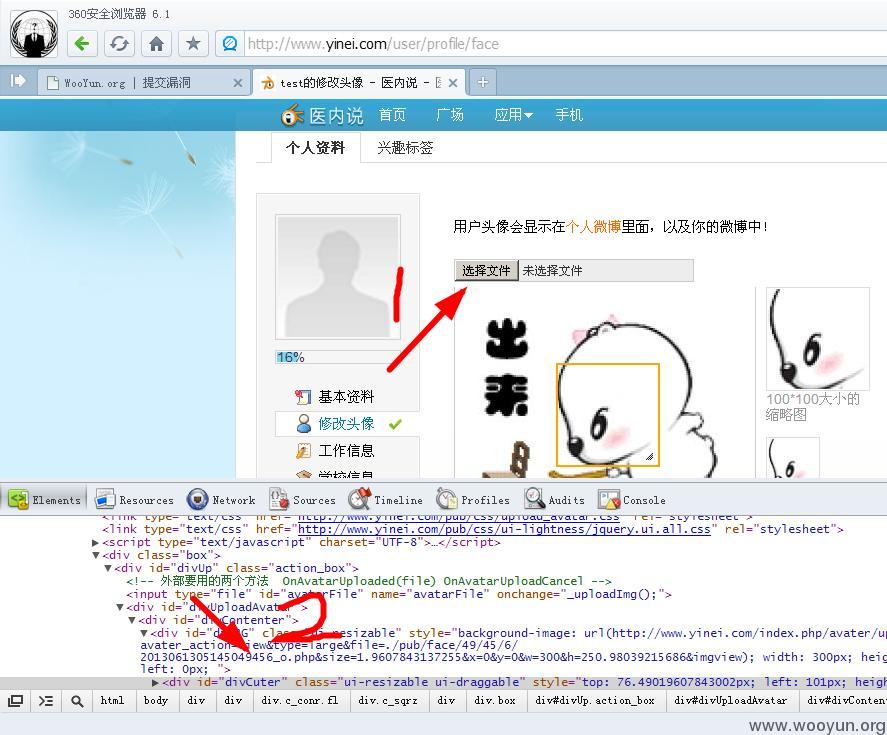This screenshot has width=887, height=735.
Task: Click the devtools search magnifier icon
Action: [77, 700]
